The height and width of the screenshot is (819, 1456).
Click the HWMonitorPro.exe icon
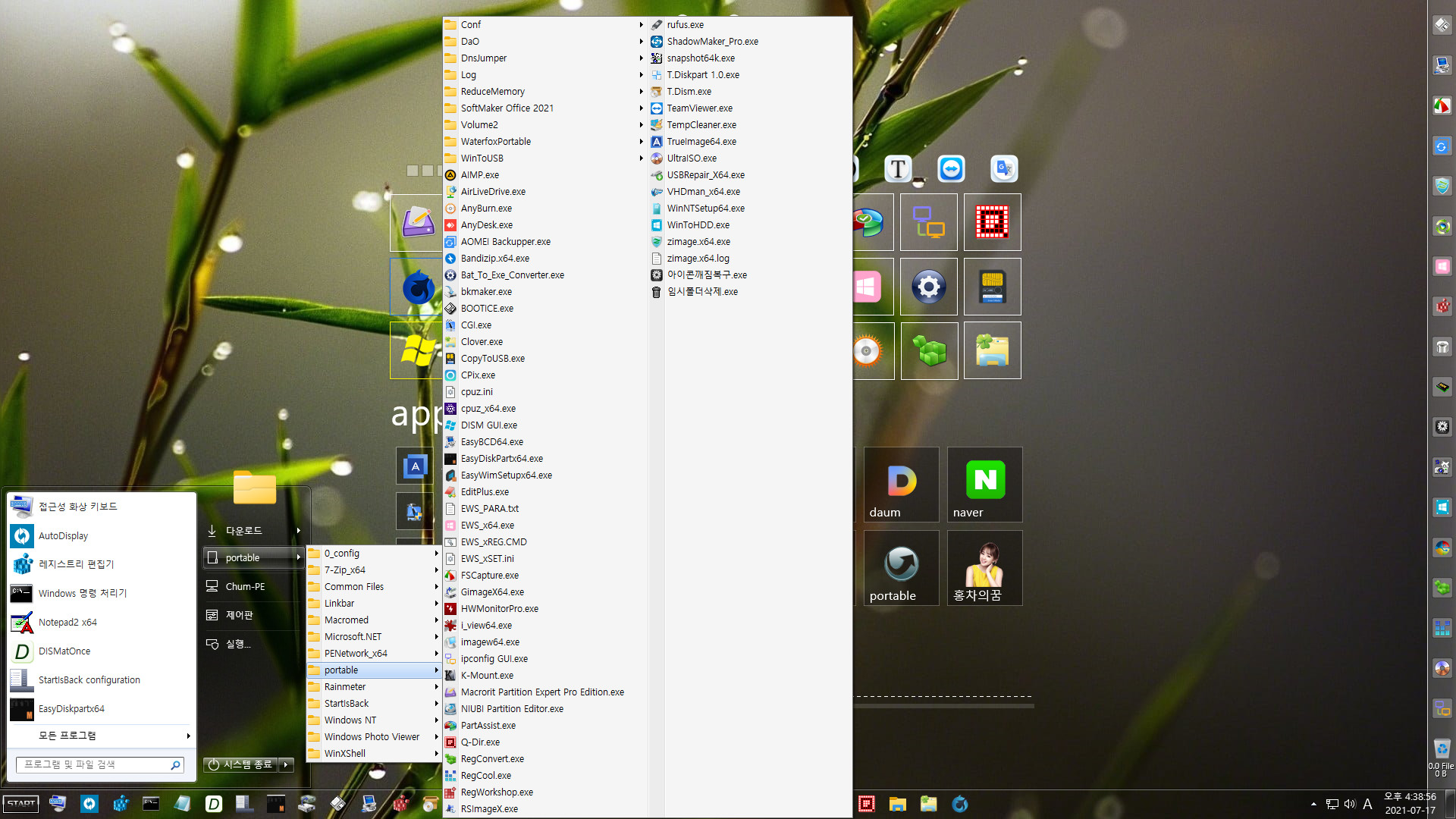450,609
